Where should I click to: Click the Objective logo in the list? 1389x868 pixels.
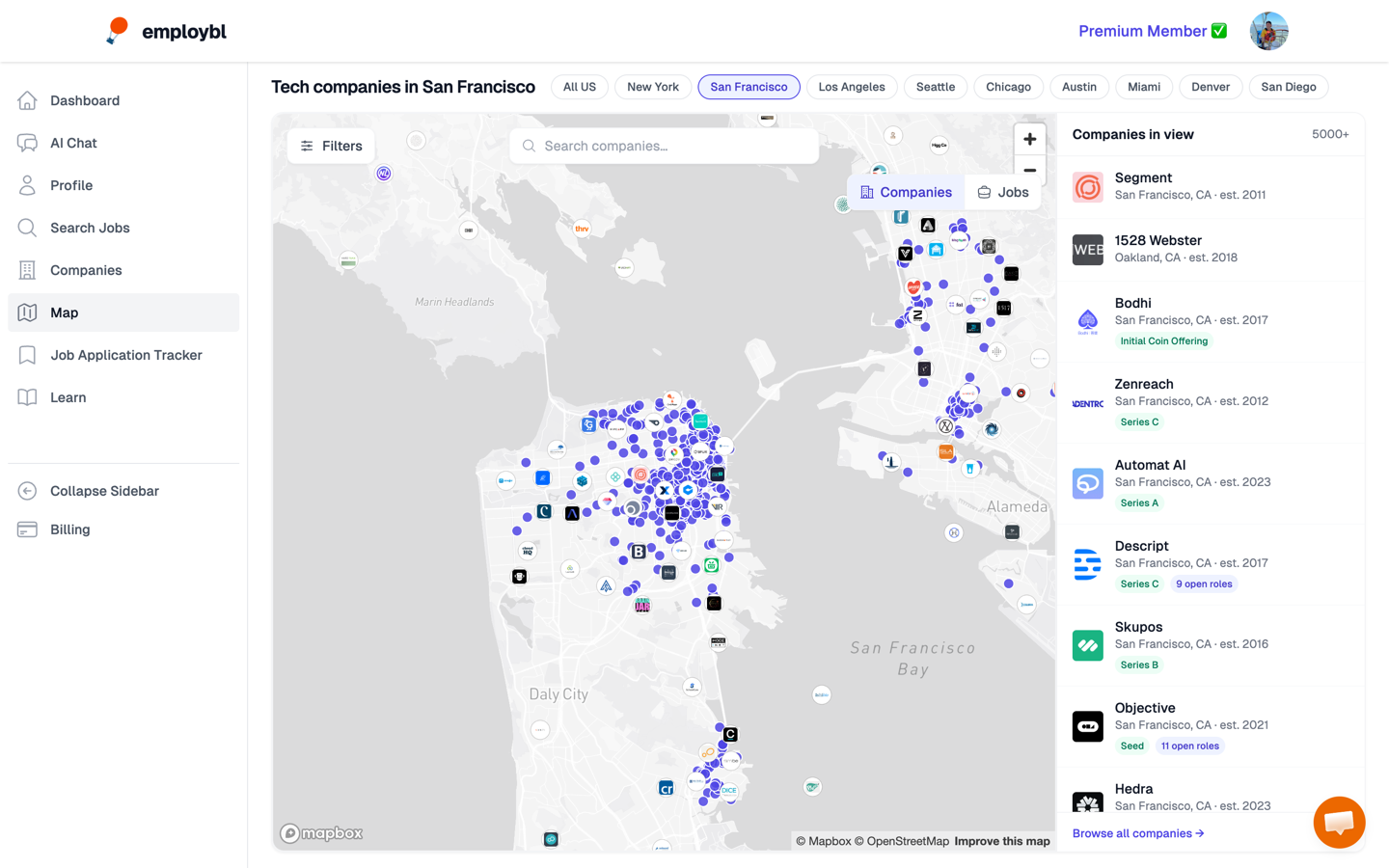1088,727
